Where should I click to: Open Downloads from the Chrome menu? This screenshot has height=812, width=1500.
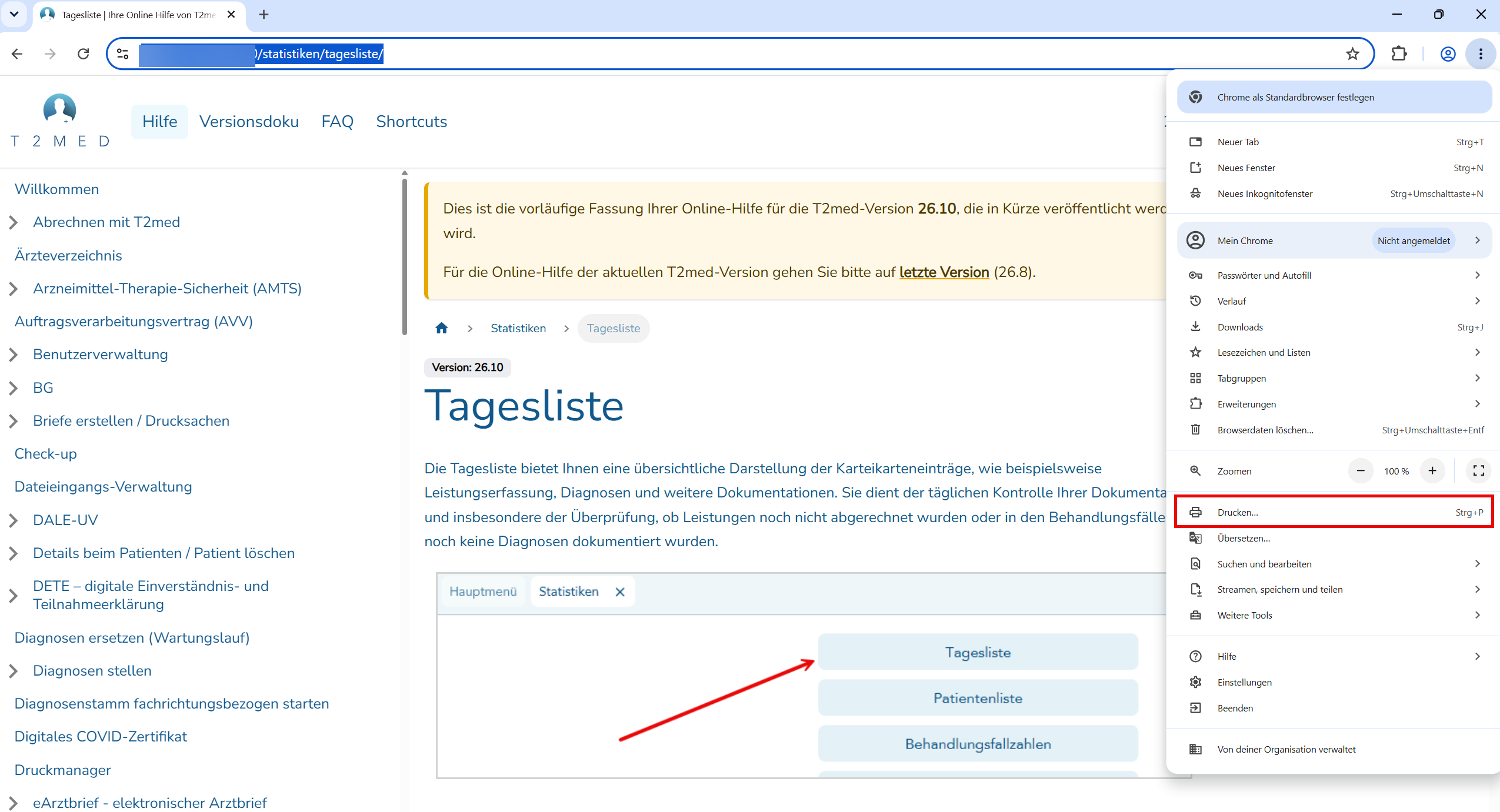[1334, 327]
